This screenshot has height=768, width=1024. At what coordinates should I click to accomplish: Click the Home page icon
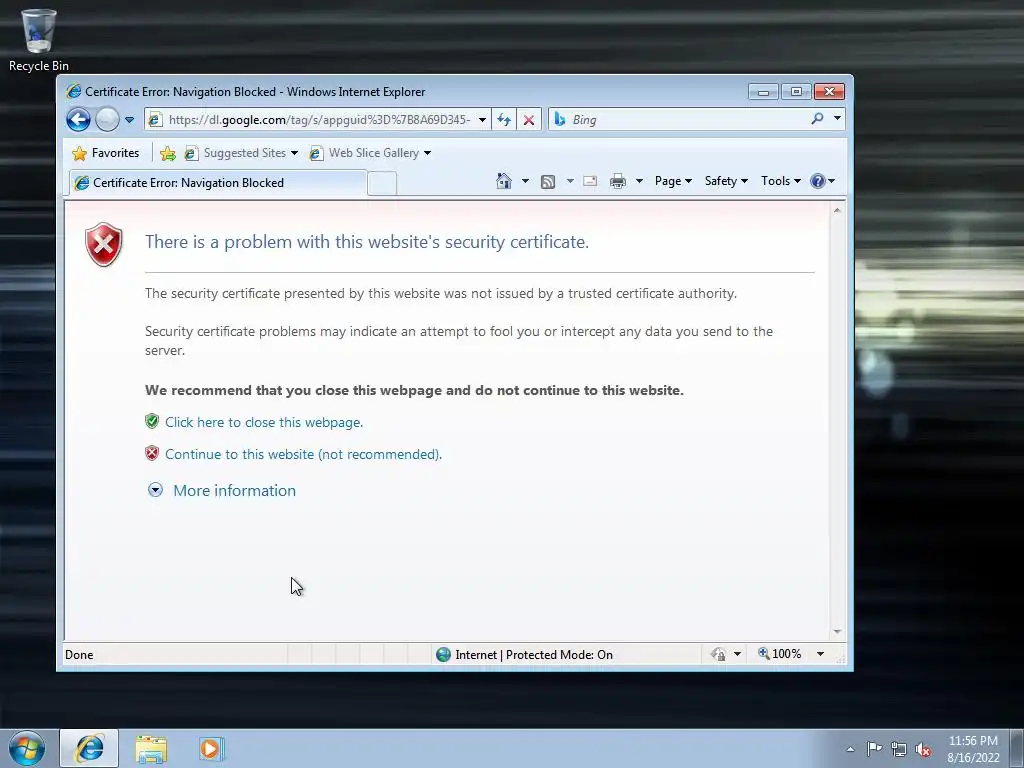click(504, 181)
